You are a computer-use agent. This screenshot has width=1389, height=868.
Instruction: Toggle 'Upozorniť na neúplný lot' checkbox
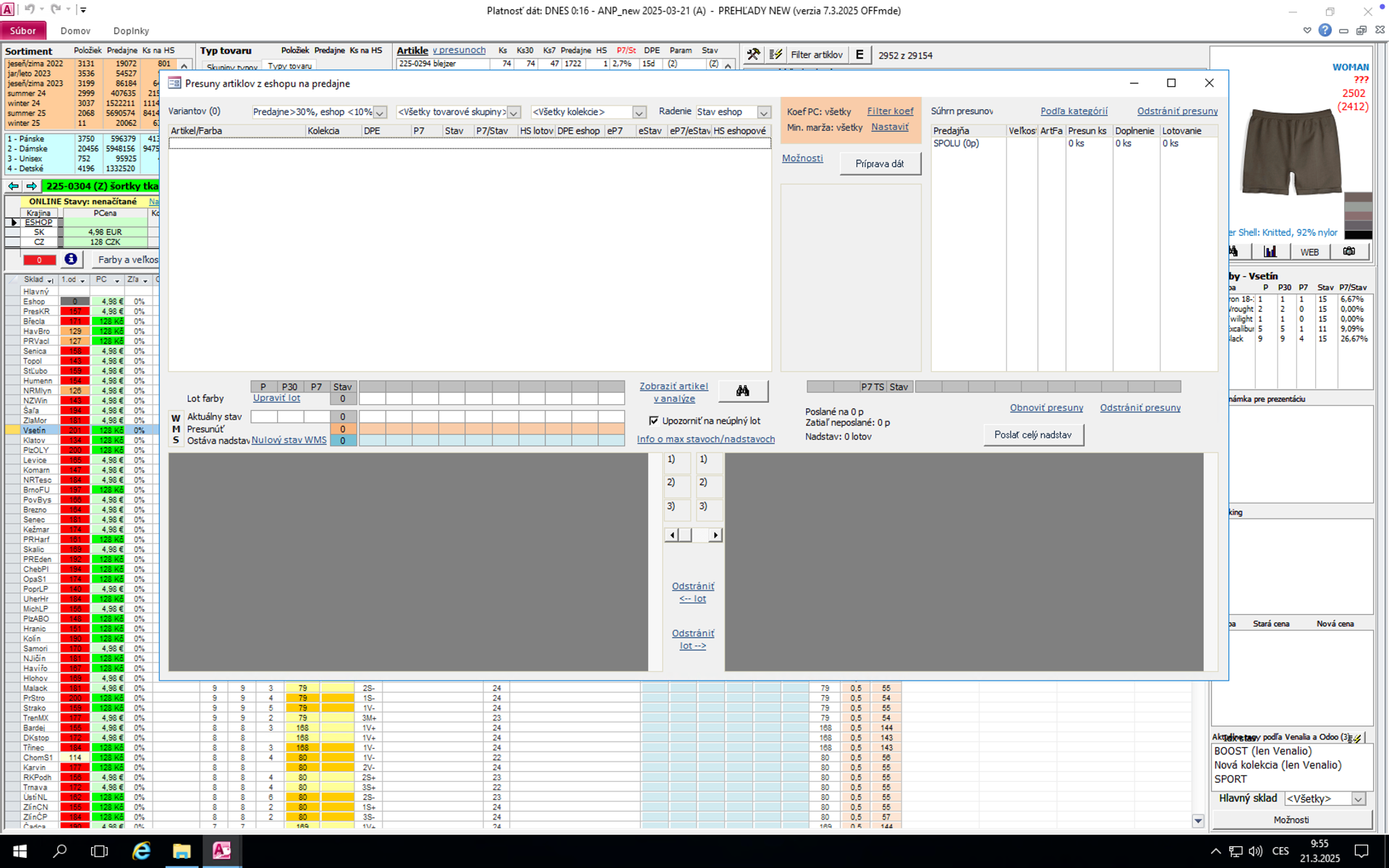pos(654,420)
